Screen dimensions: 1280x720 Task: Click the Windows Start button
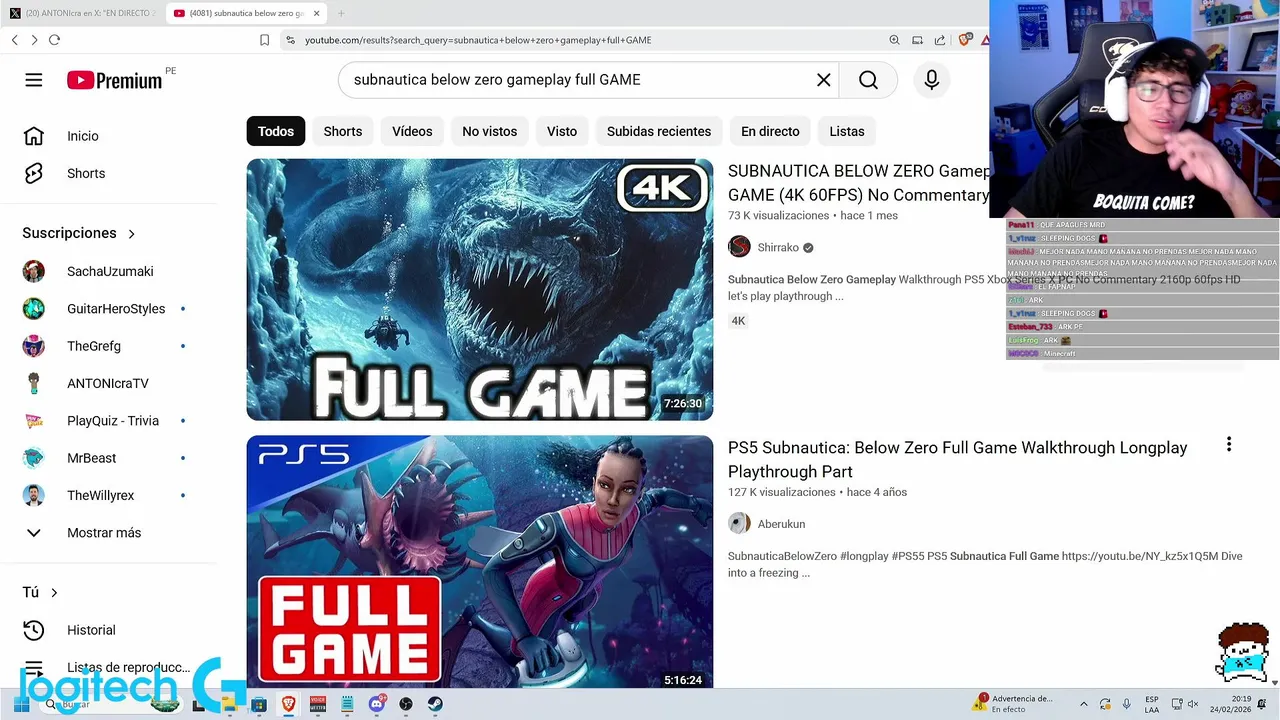(x=20, y=705)
